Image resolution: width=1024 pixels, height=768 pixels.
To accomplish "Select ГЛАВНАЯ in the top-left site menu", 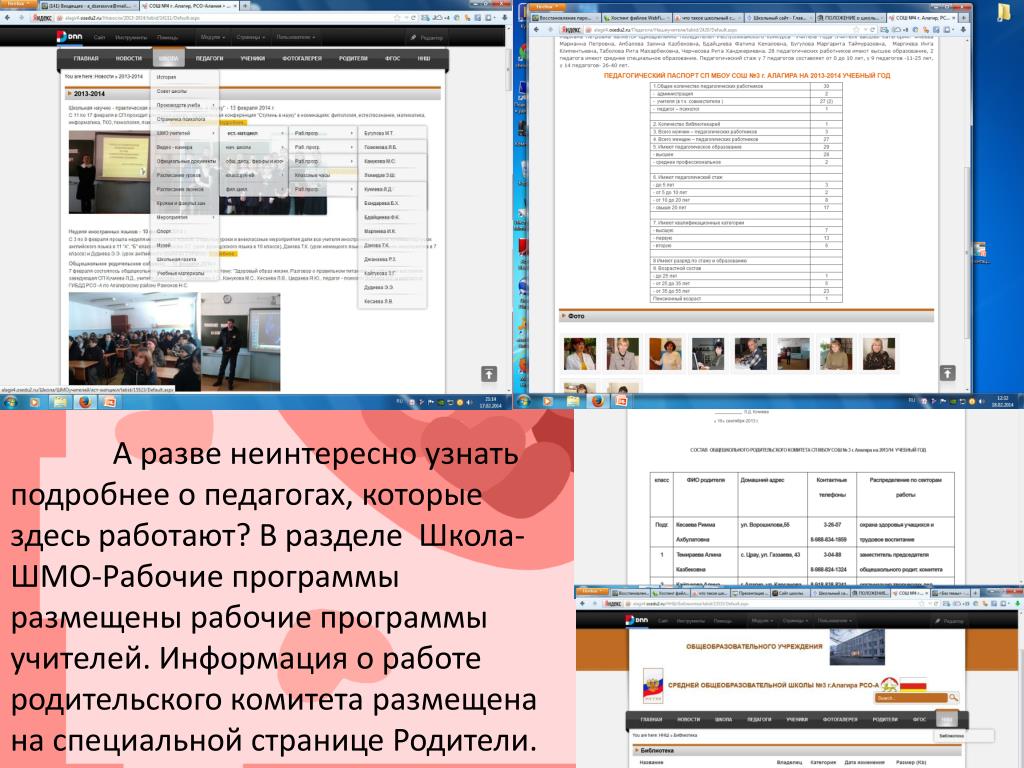I will [86, 58].
